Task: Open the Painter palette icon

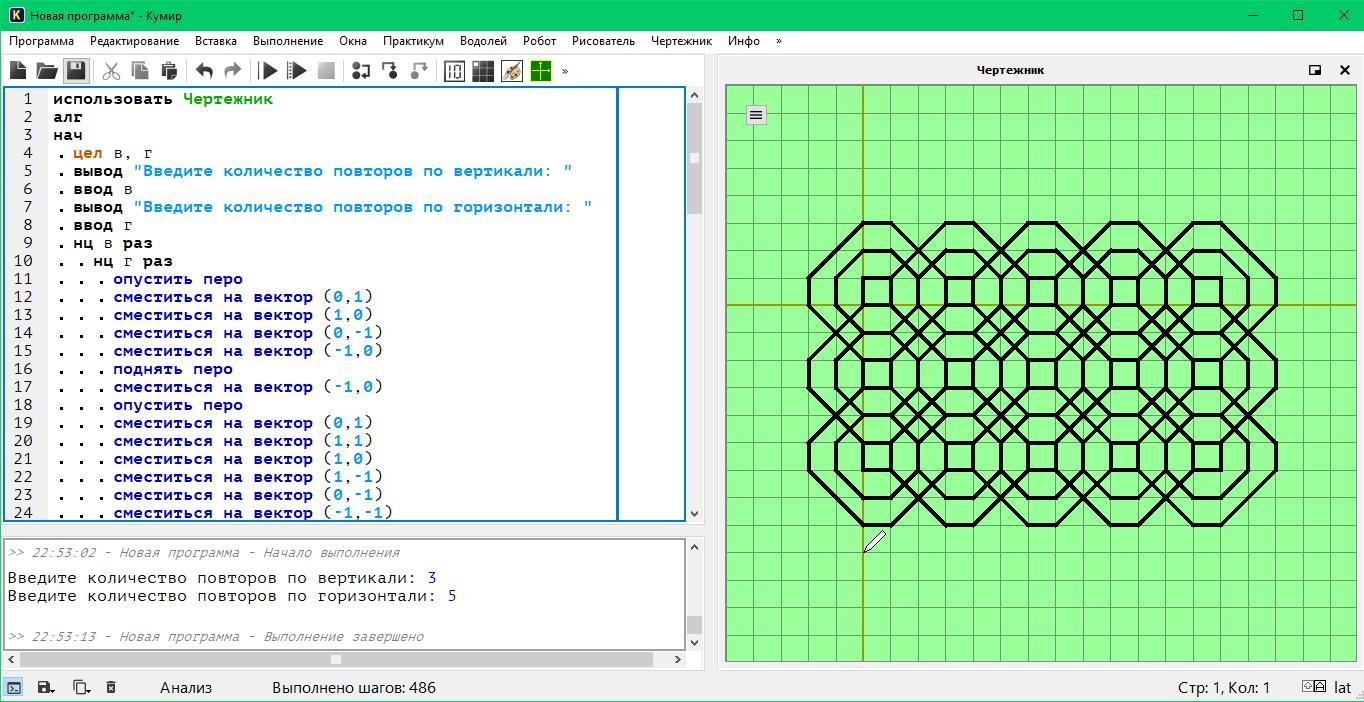Action: pyautogui.click(x=512, y=71)
